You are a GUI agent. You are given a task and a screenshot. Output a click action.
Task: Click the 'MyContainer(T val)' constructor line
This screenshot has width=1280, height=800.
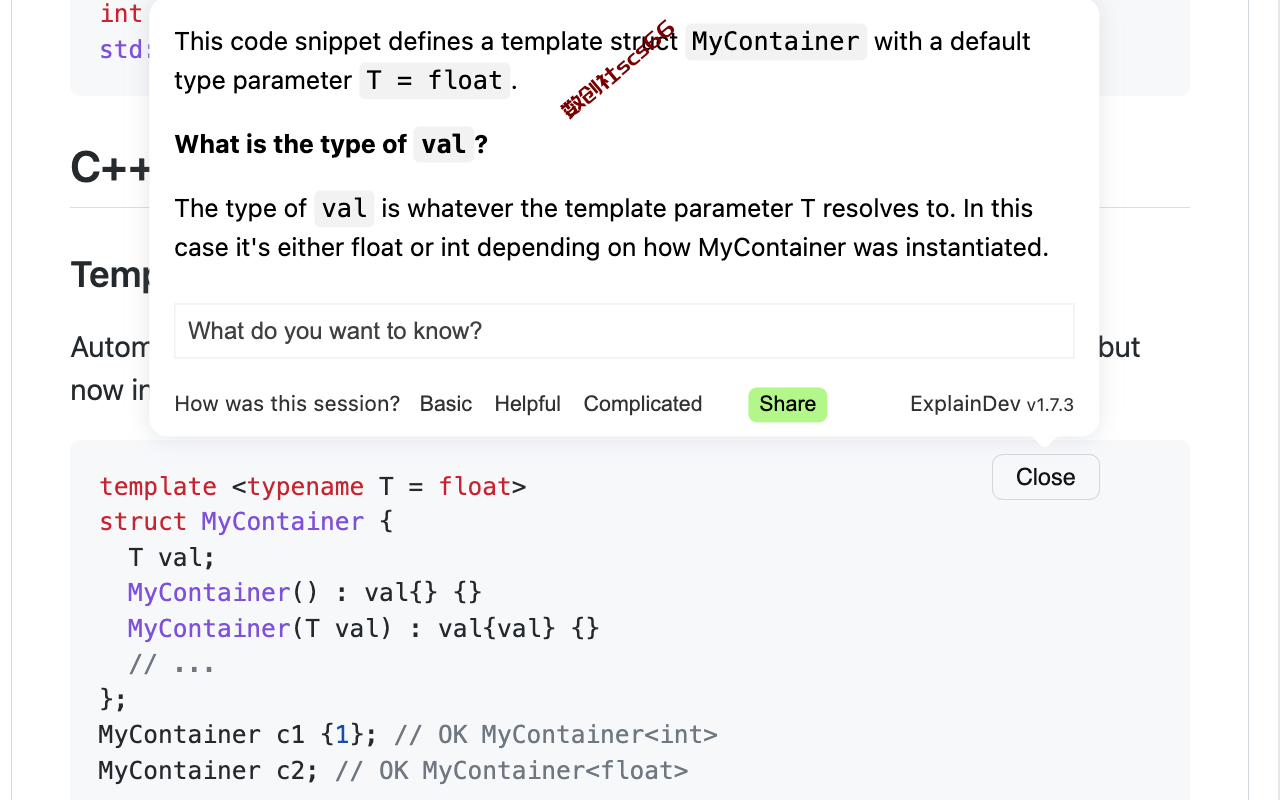coord(364,629)
